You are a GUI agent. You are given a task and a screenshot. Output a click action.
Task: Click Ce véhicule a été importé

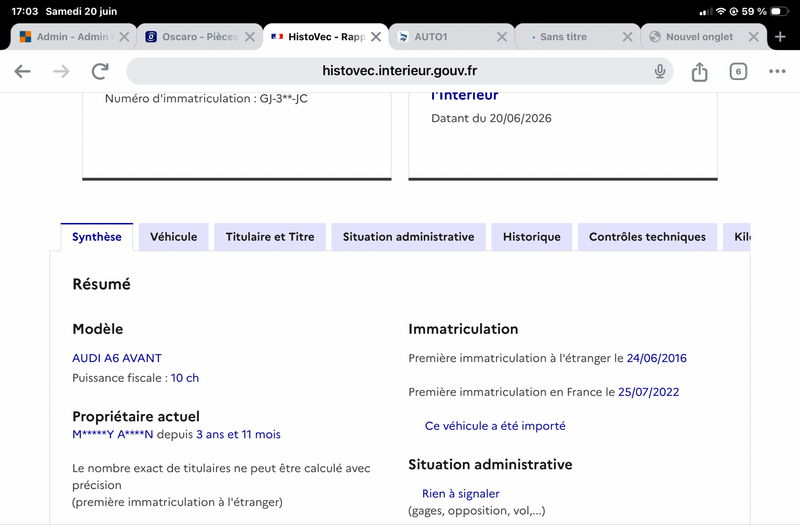coord(495,426)
